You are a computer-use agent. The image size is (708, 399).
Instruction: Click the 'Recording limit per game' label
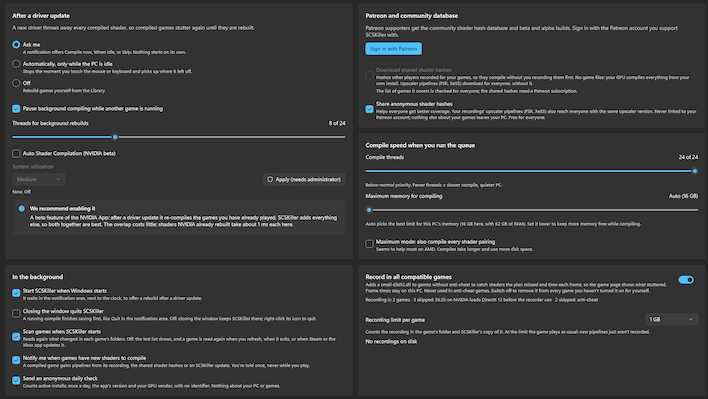[395, 320]
